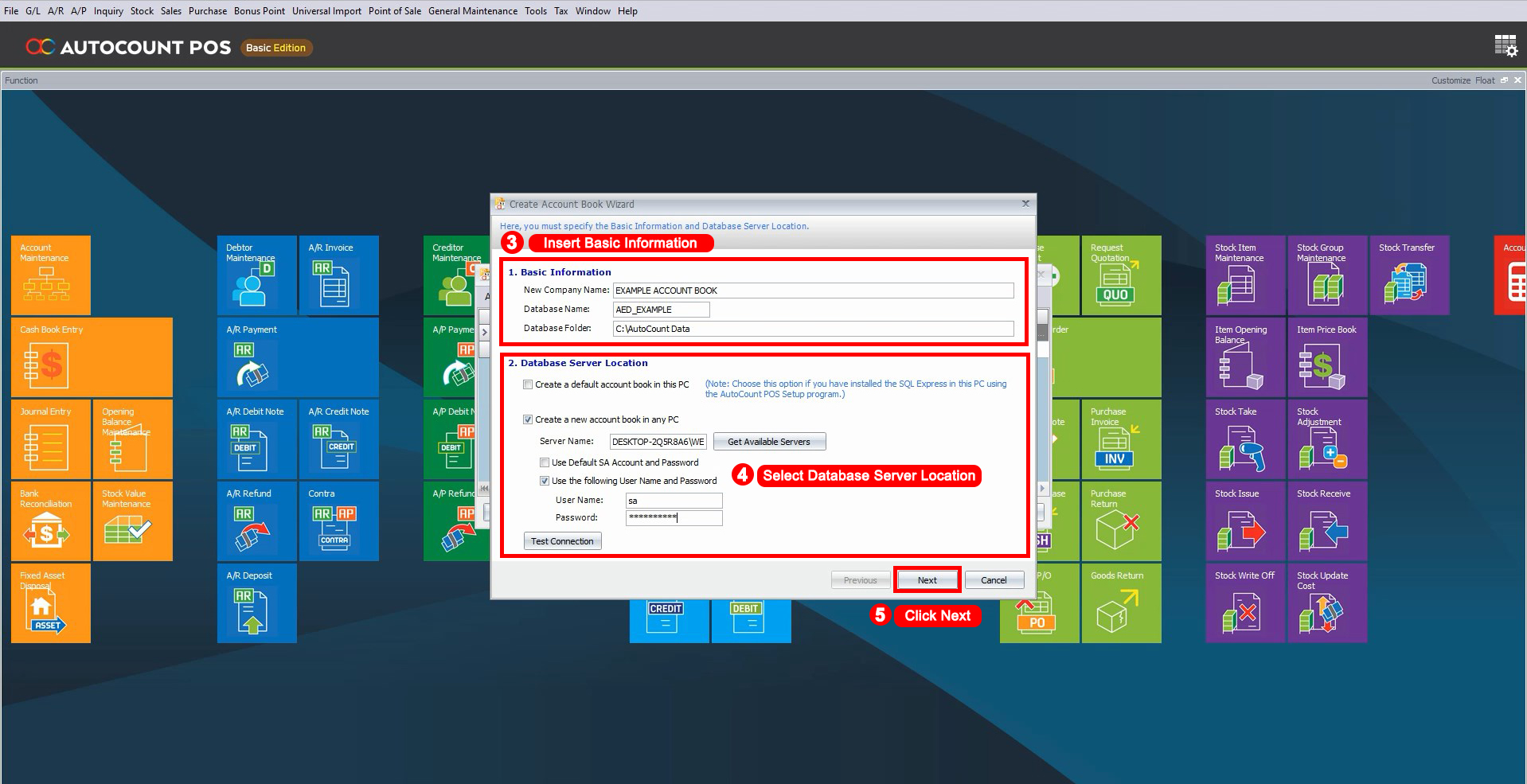
Task: Open the Help menu
Action: click(627, 11)
